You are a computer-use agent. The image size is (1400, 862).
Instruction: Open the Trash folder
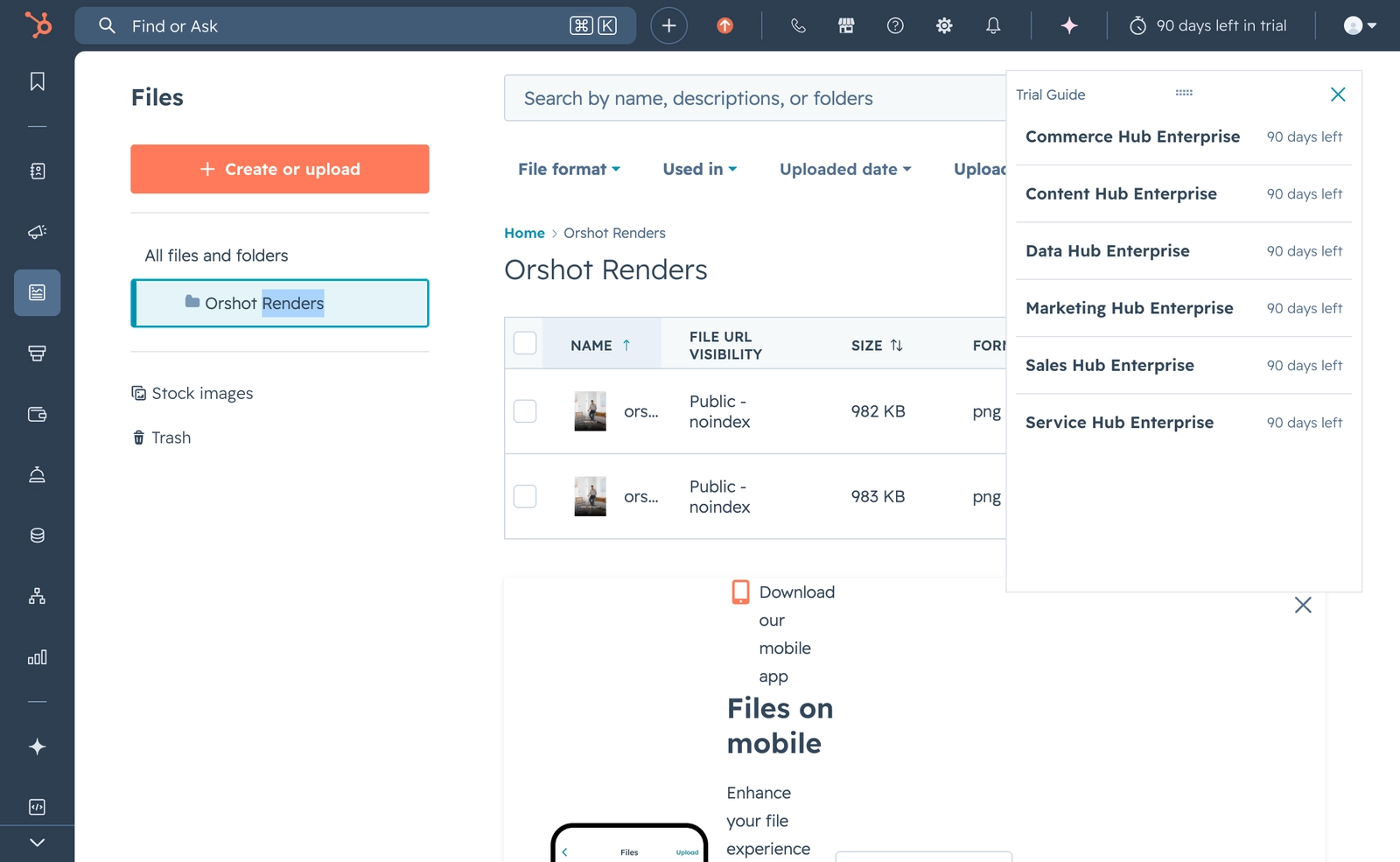coord(161,438)
